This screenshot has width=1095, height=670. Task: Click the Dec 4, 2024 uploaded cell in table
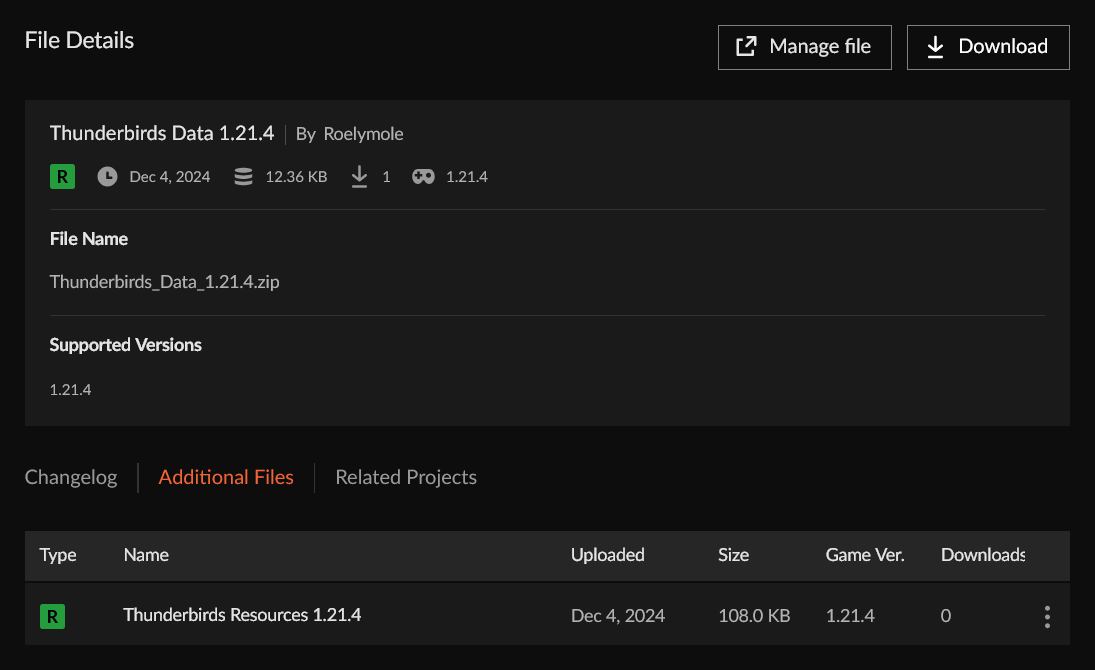coord(617,616)
